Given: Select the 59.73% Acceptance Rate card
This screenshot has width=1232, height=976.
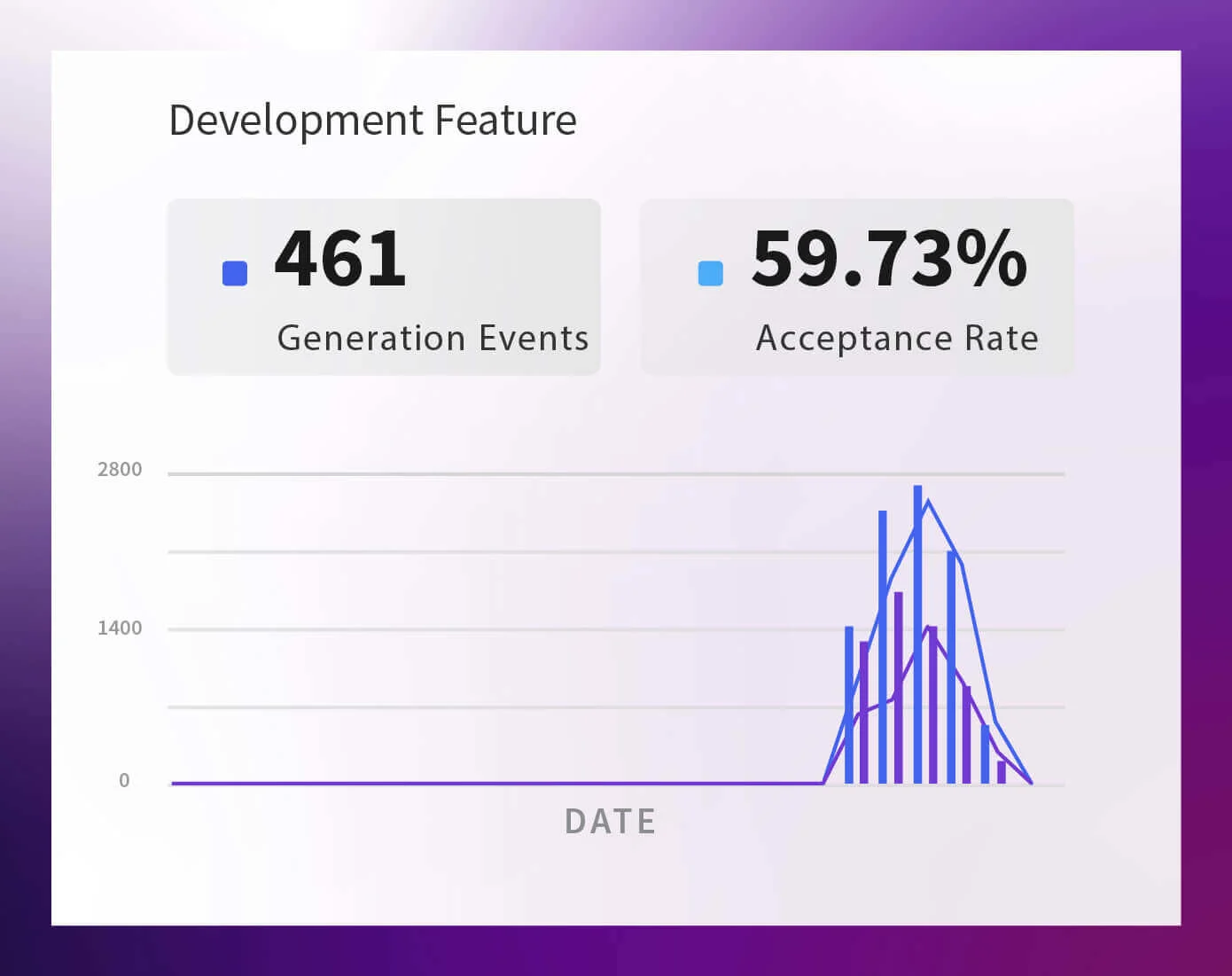Looking at the screenshot, I should [x=857, y=287].
